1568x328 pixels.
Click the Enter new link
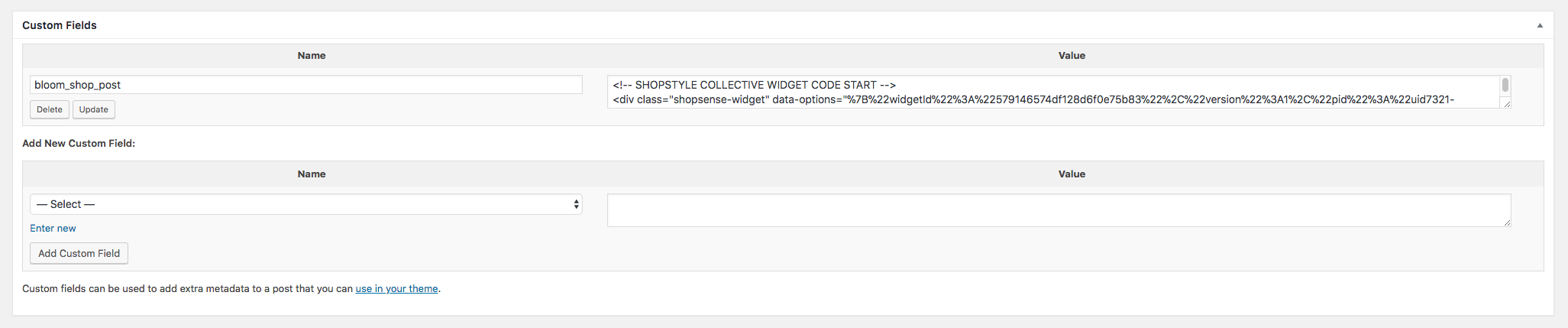pyautogui.click(x=53, y=228)
